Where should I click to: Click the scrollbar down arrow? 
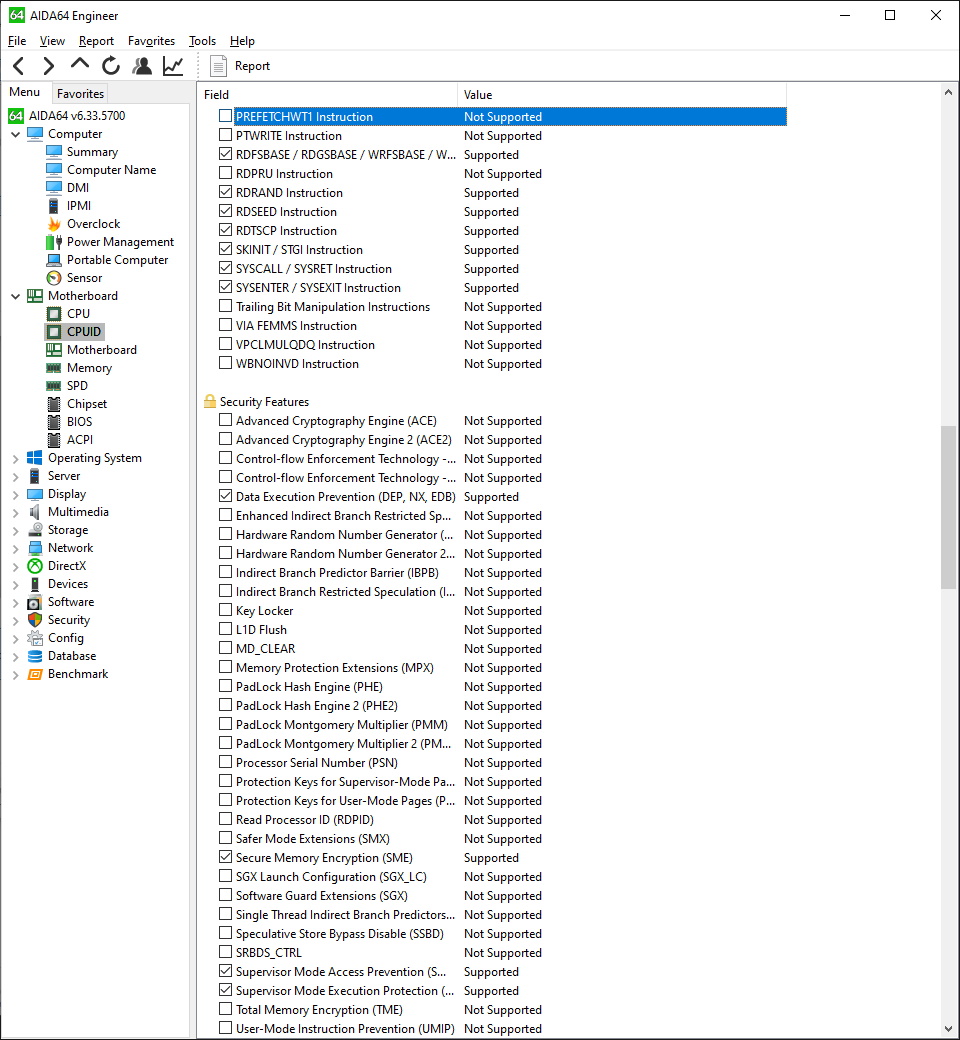click(949, 1029)
